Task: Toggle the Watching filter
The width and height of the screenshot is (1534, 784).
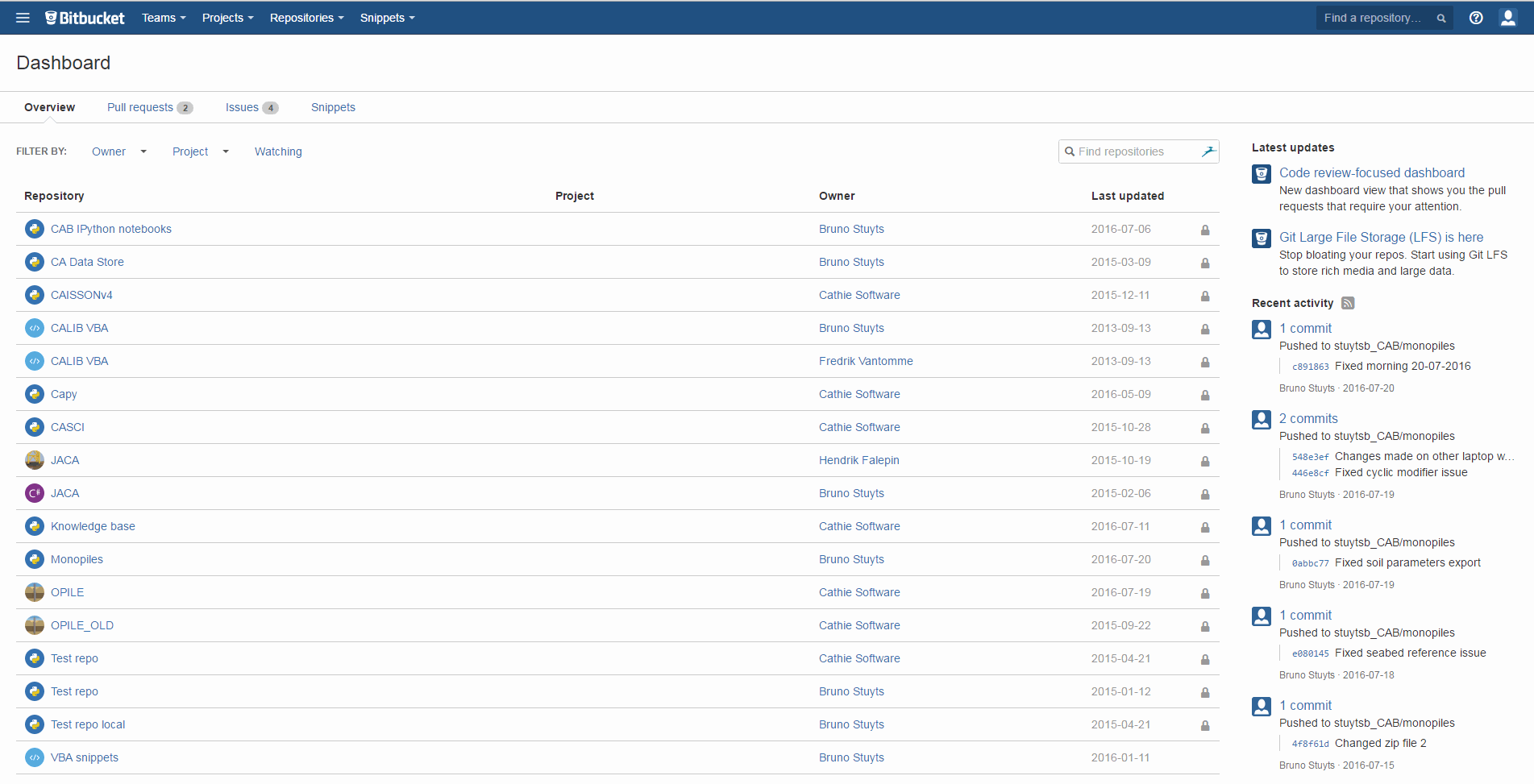Action: tap(278, 151)
